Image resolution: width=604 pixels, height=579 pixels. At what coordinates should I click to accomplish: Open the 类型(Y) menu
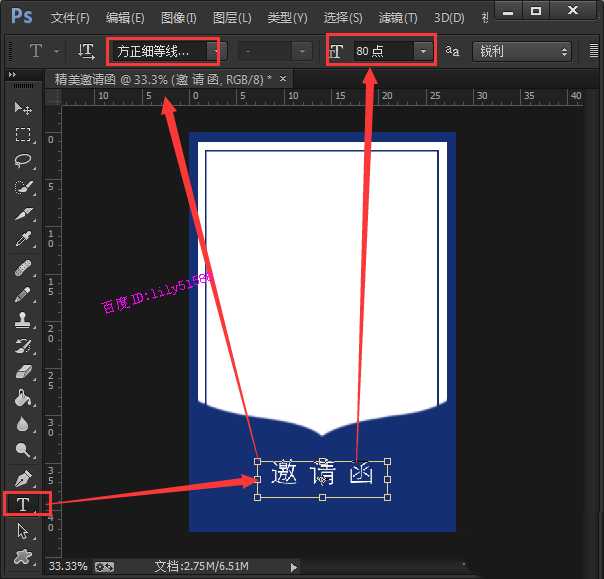[x=287, y=18]
